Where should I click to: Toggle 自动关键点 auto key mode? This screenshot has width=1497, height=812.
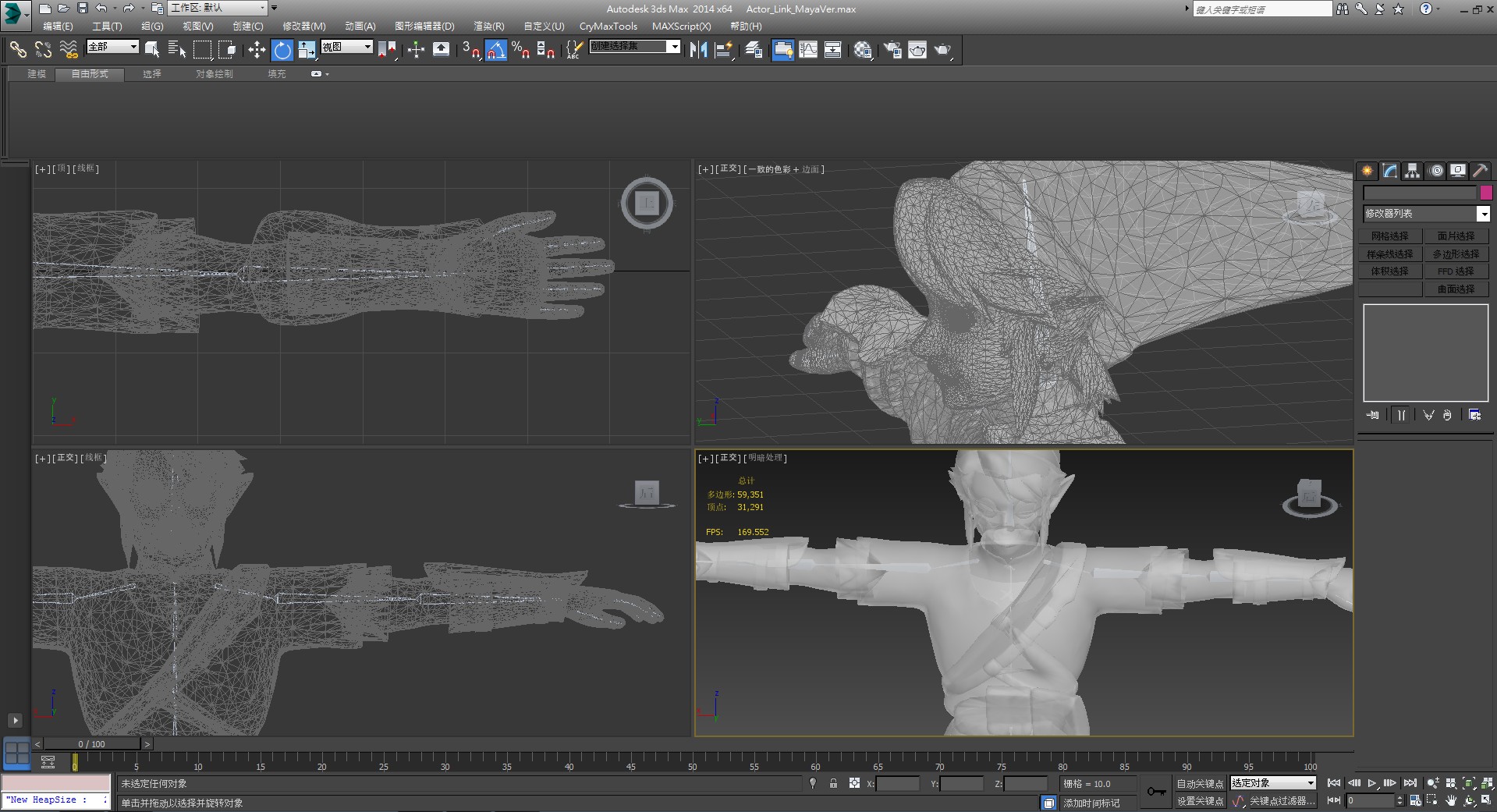coord(1200,783)
